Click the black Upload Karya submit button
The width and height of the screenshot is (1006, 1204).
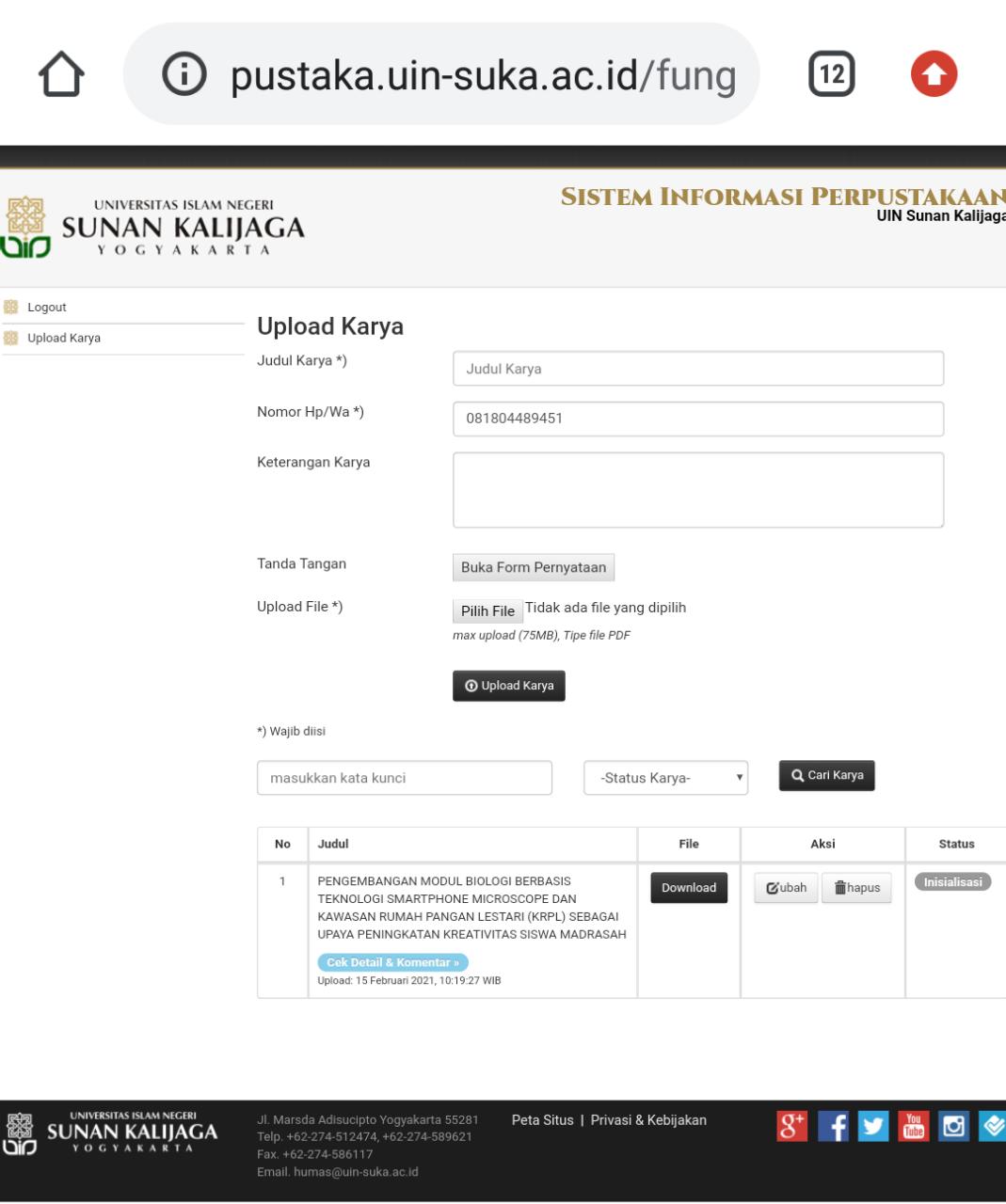pos(508,686)
